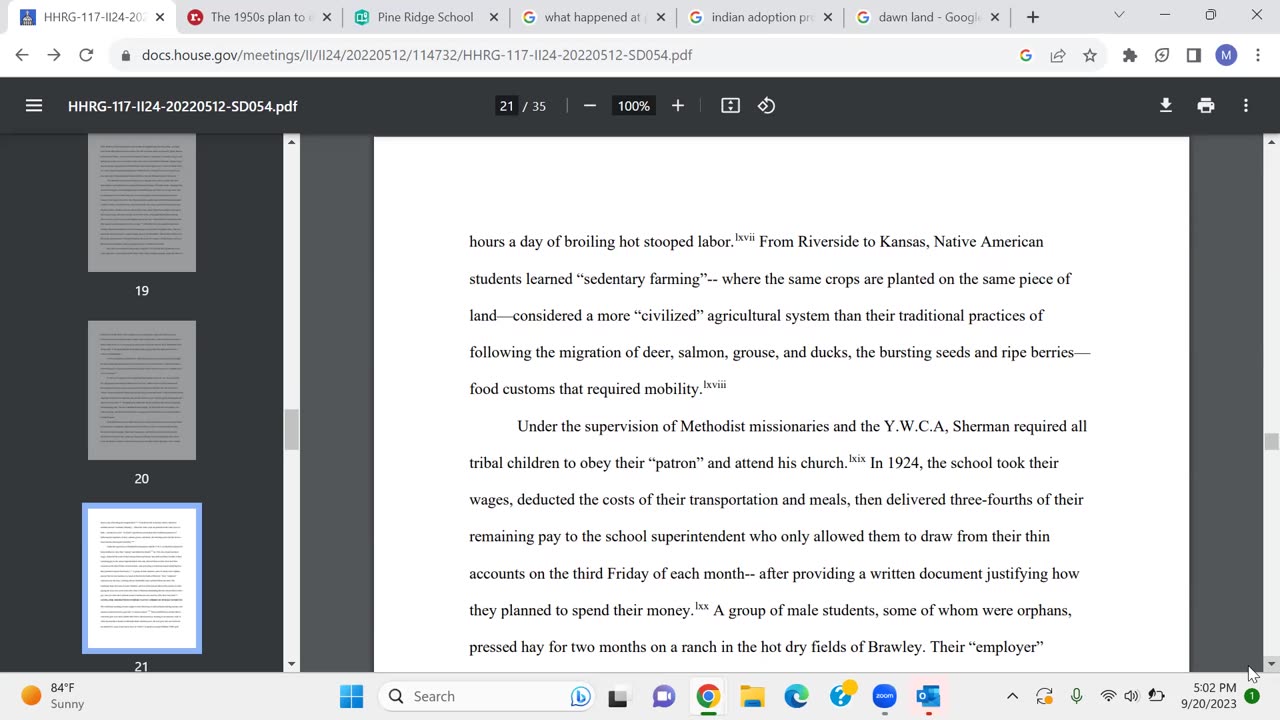Close the HHRG-117 PDF tab
1280x720 pixels.
click(x=160, y=17)
